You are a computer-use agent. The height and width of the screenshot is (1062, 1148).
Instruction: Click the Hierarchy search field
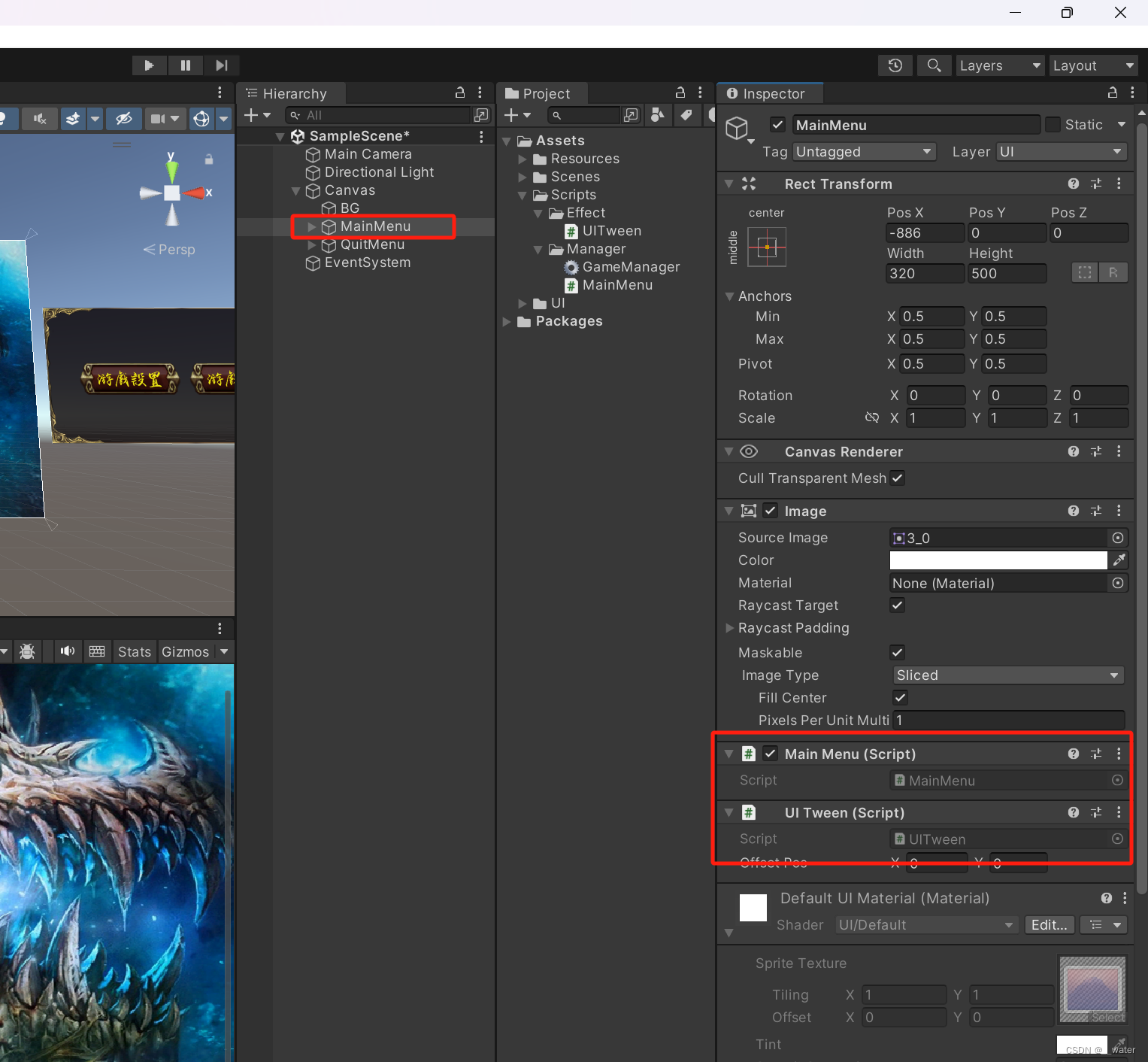click(378, 115)
